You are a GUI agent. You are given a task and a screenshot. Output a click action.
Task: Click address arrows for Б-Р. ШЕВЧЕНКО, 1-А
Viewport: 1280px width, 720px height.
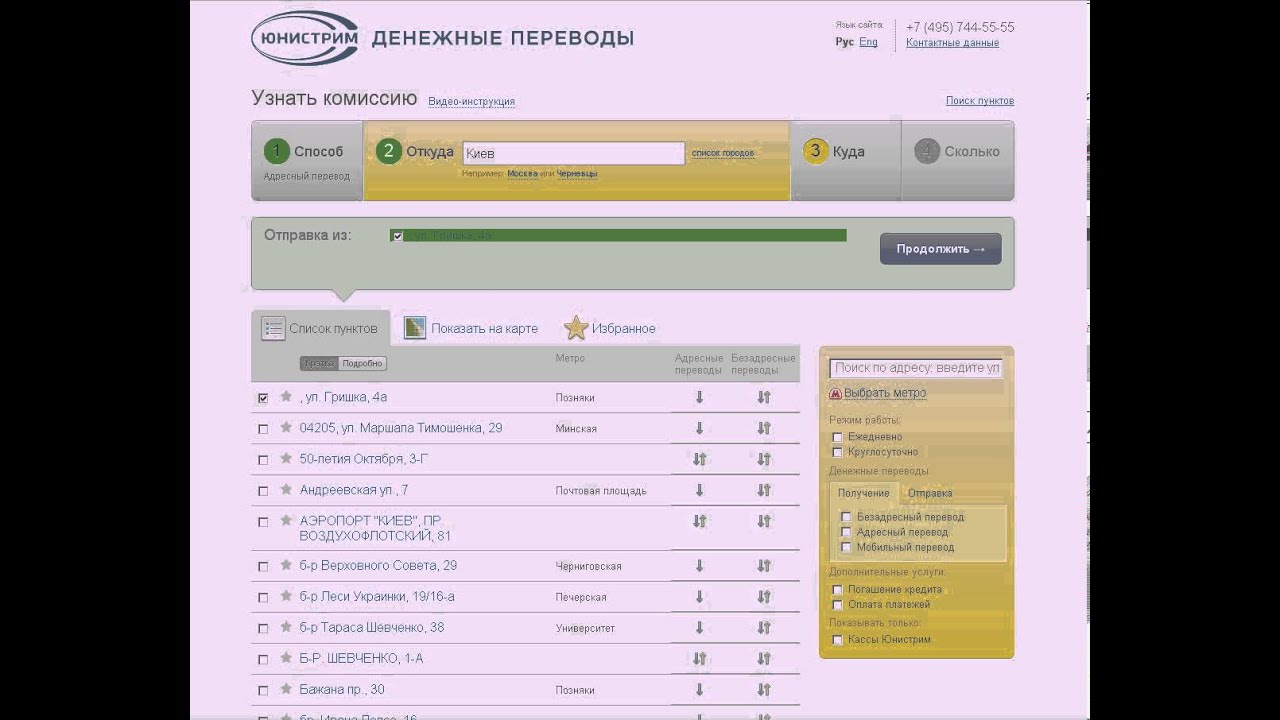699,659
